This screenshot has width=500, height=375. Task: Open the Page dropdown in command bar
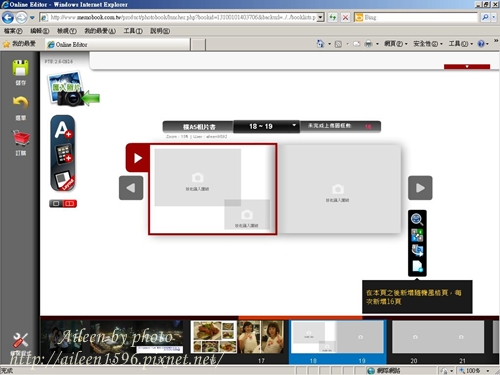(396, 44)
